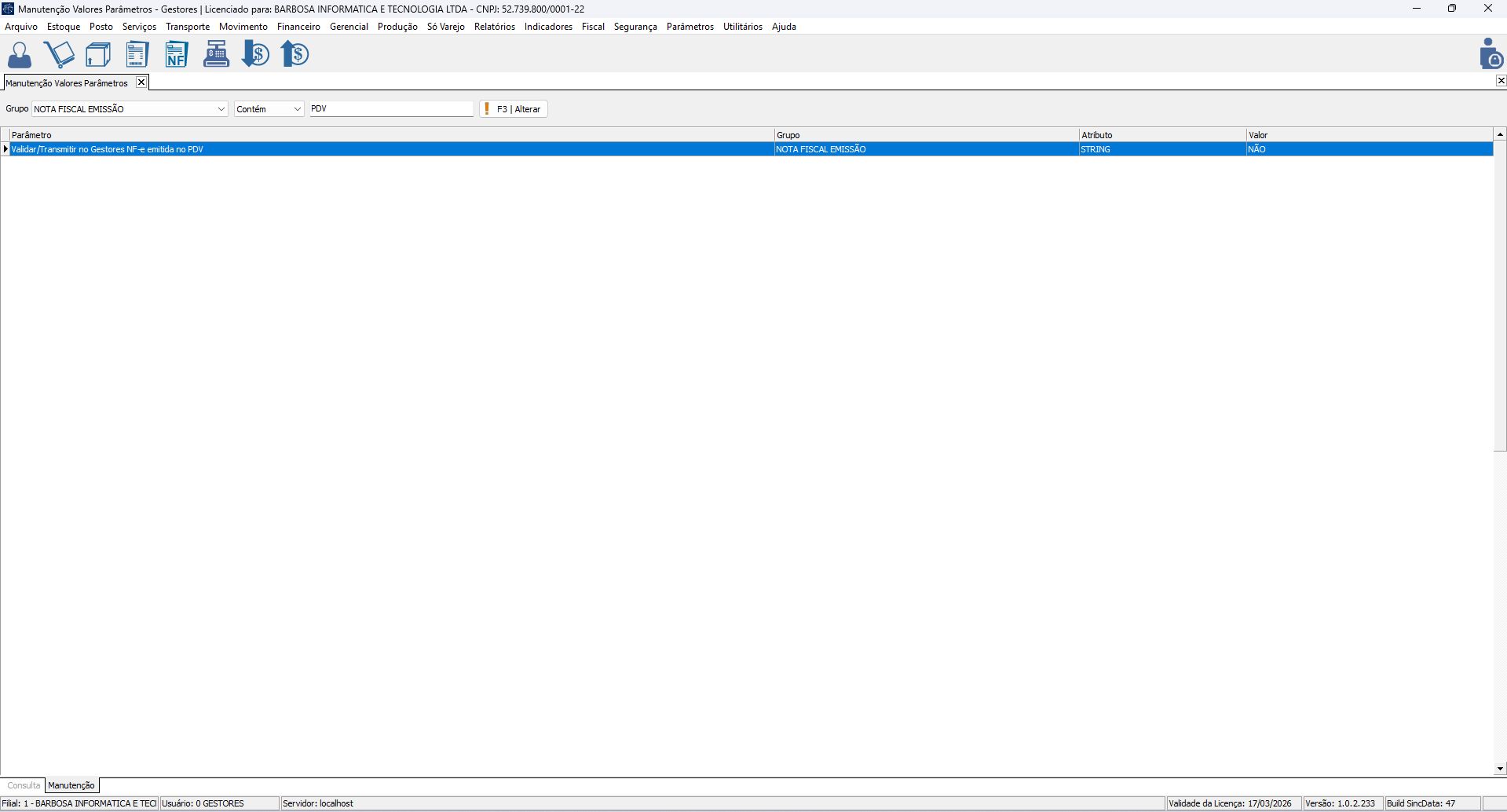The height and width of the screenshot is (812, 1507).
Task: Open the Contém filter condition dropdown
Action: [x=297, y=109]
